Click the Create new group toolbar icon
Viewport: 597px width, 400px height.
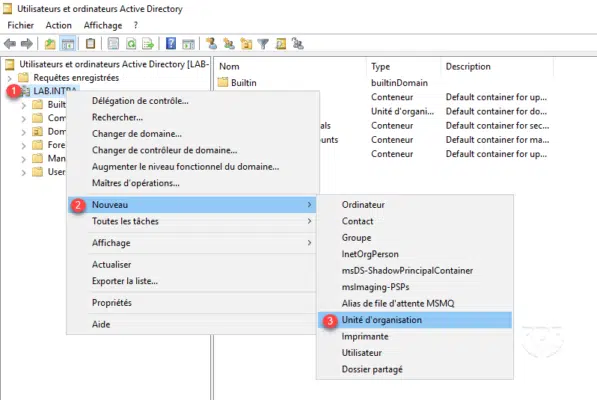(229, 44)
